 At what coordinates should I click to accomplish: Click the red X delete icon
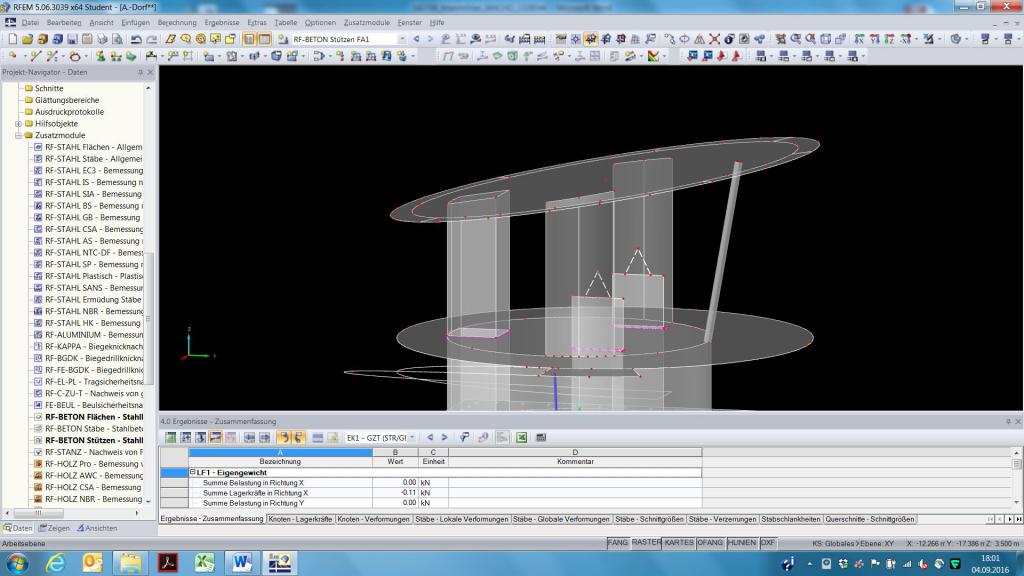714,39
